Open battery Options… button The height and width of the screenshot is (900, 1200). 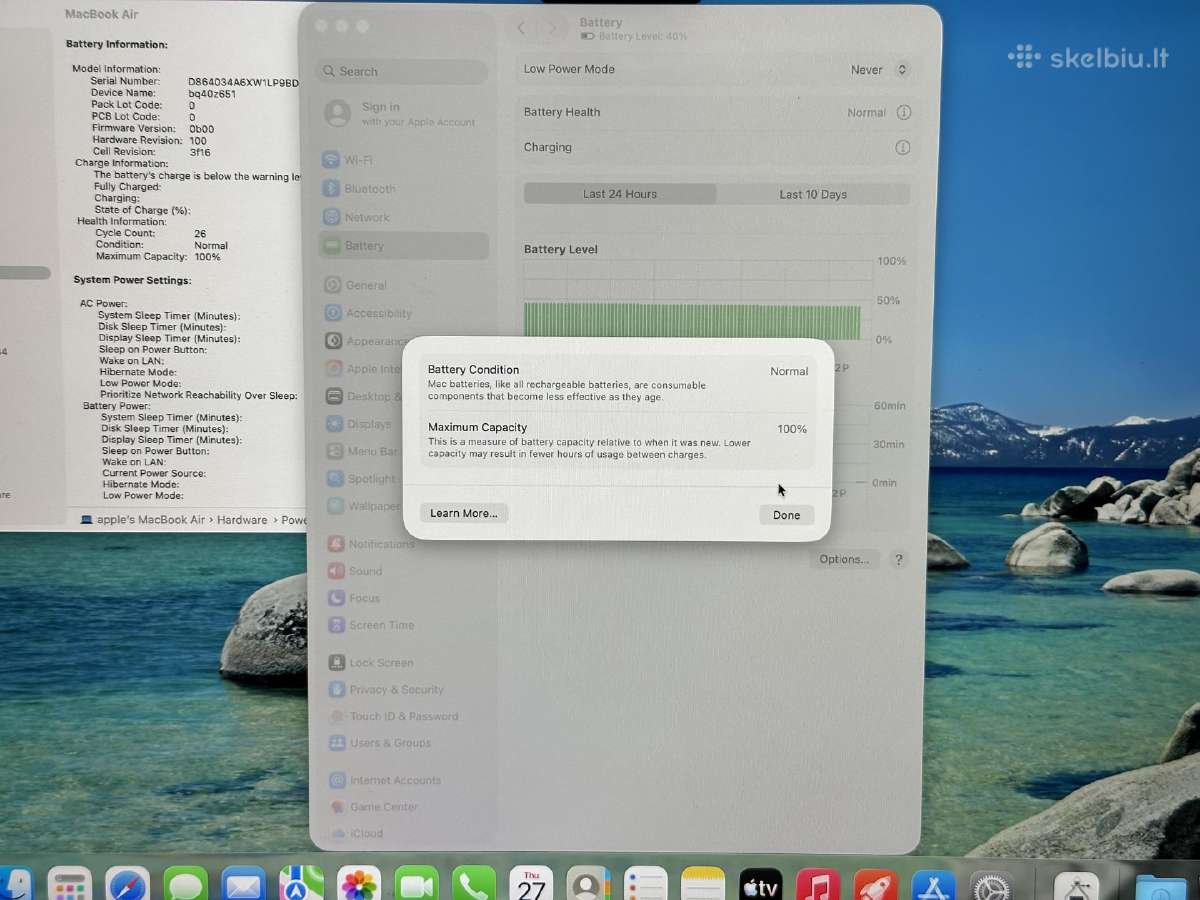coord(844,559)
